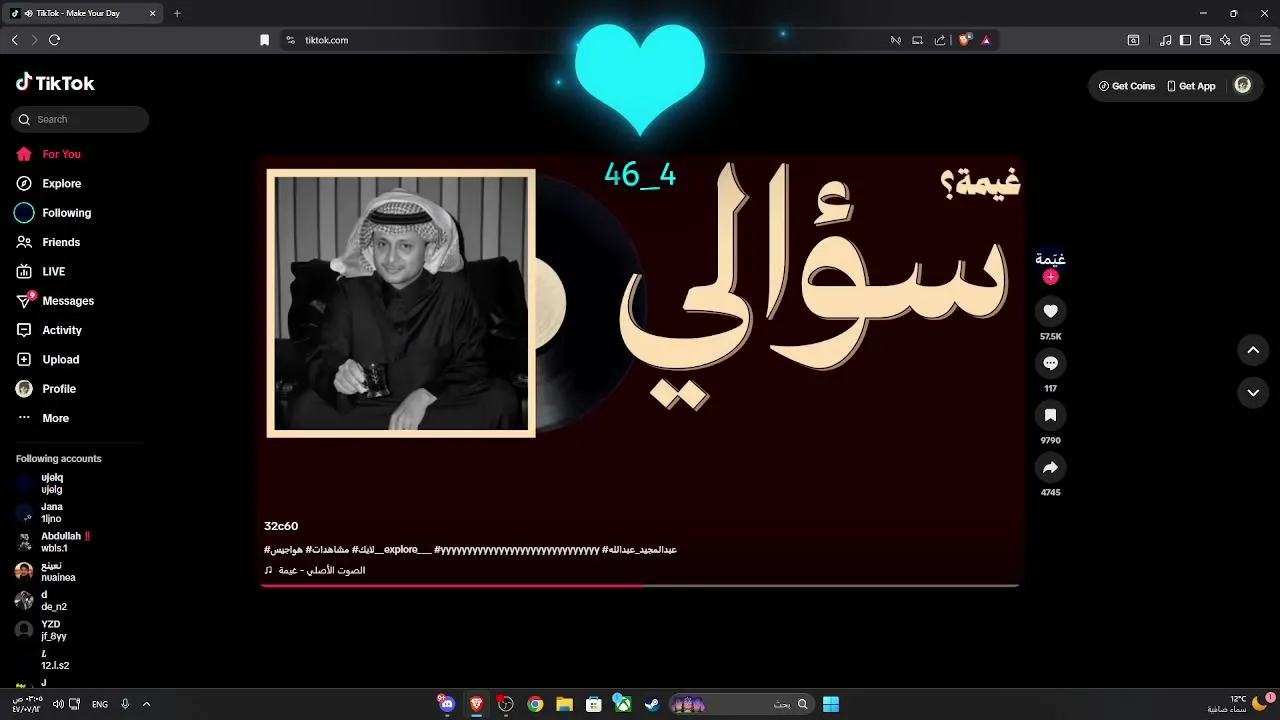Viewport: 1280px width, 720px height.
Task: Open the video comments
Action: pos(1050,363)
